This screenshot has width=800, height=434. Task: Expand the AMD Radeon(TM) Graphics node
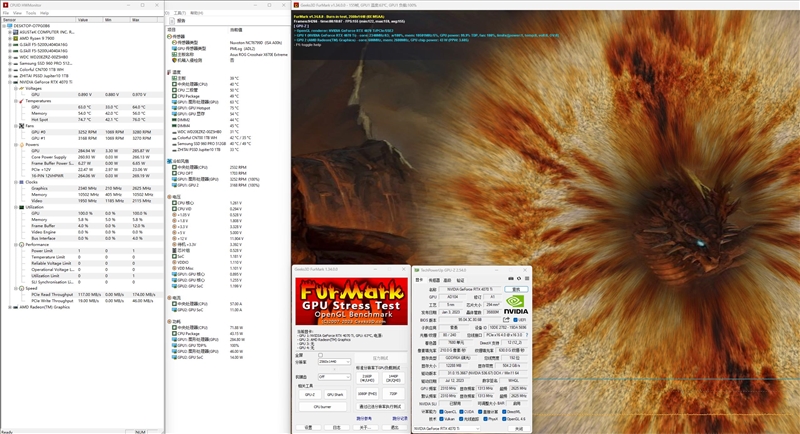(10, 307)
